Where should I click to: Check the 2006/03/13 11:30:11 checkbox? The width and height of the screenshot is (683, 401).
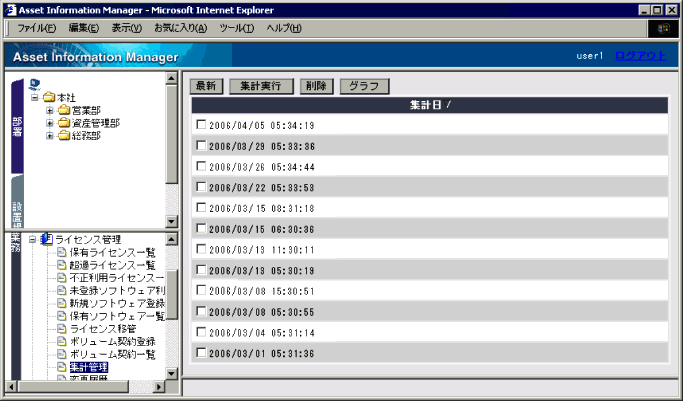(x=201, y=249)
